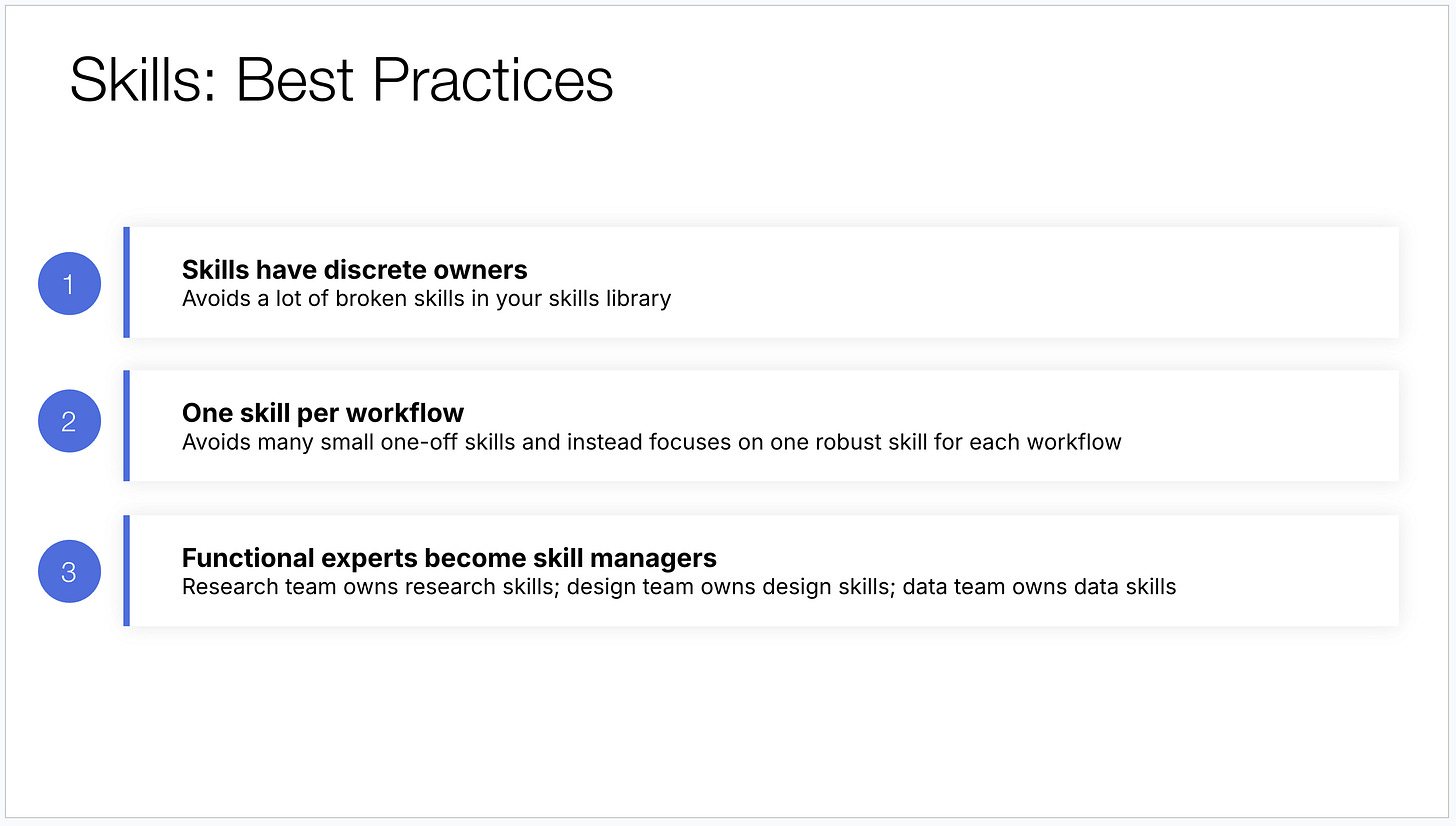Click blue accent bar of first card

(126, 282)
